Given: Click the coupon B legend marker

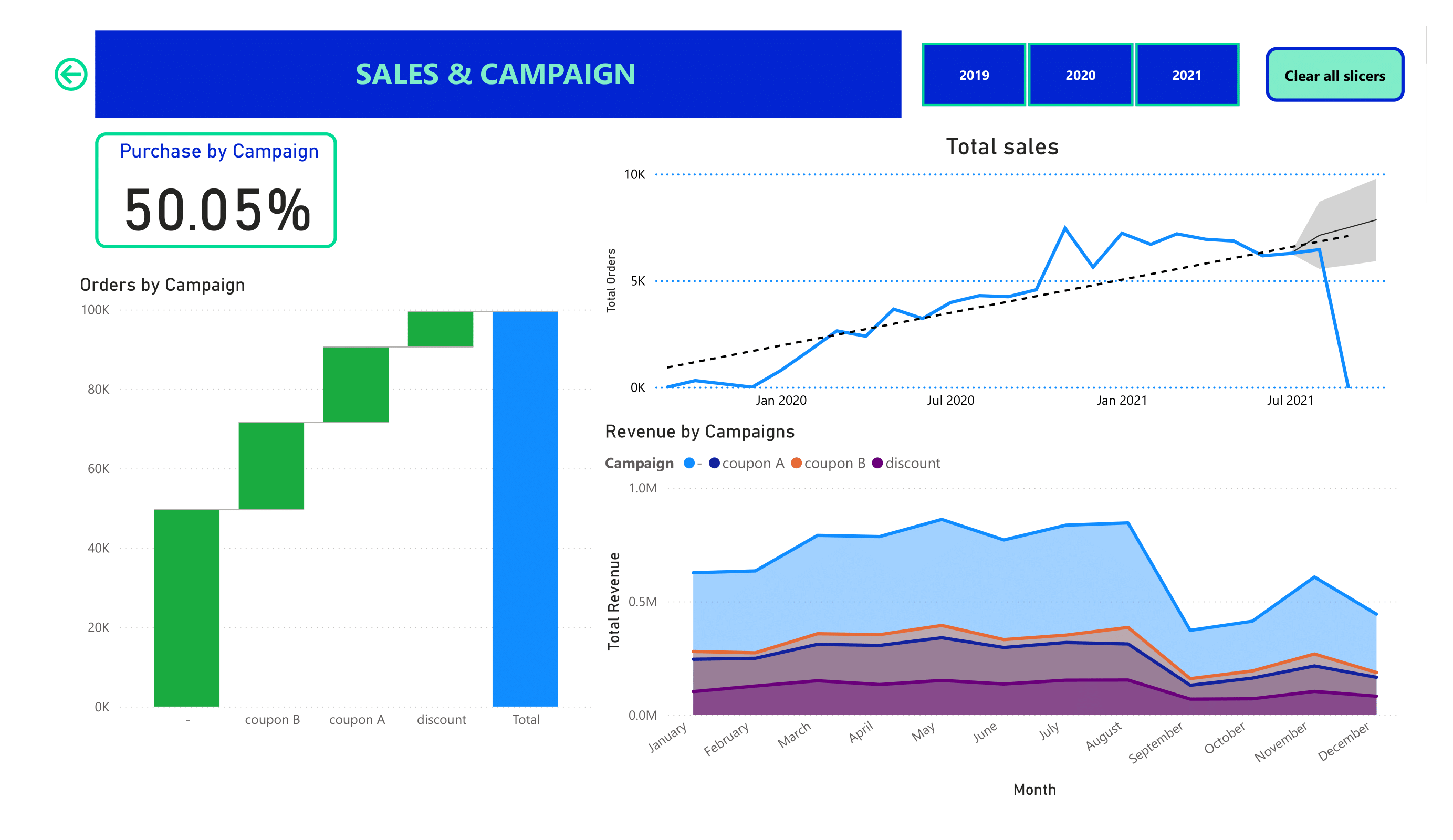Looking at the screenshot, I should [x=796, y=463].
